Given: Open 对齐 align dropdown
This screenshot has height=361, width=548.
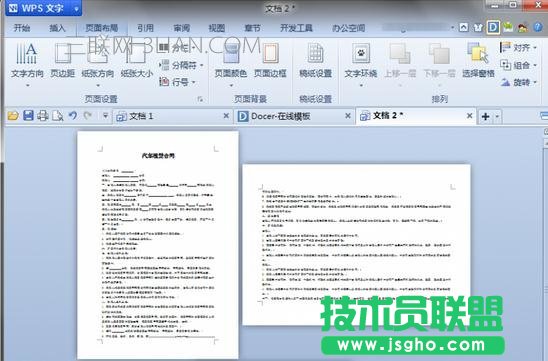Looking at the screenshot, I should tap(518, 48).
